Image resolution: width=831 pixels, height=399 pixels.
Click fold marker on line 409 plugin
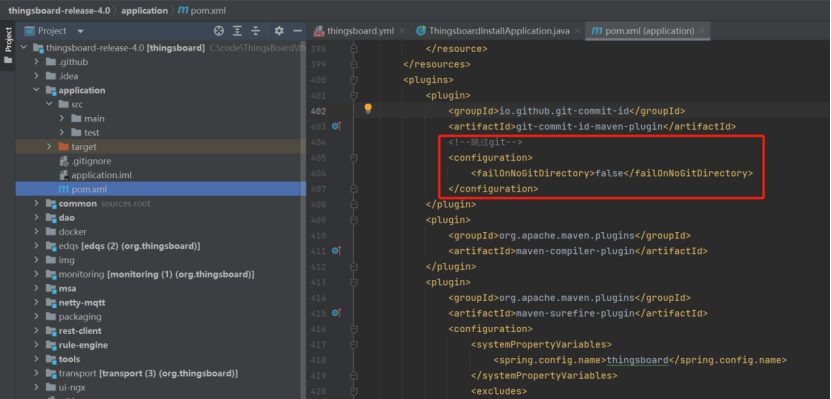point(354,219)
